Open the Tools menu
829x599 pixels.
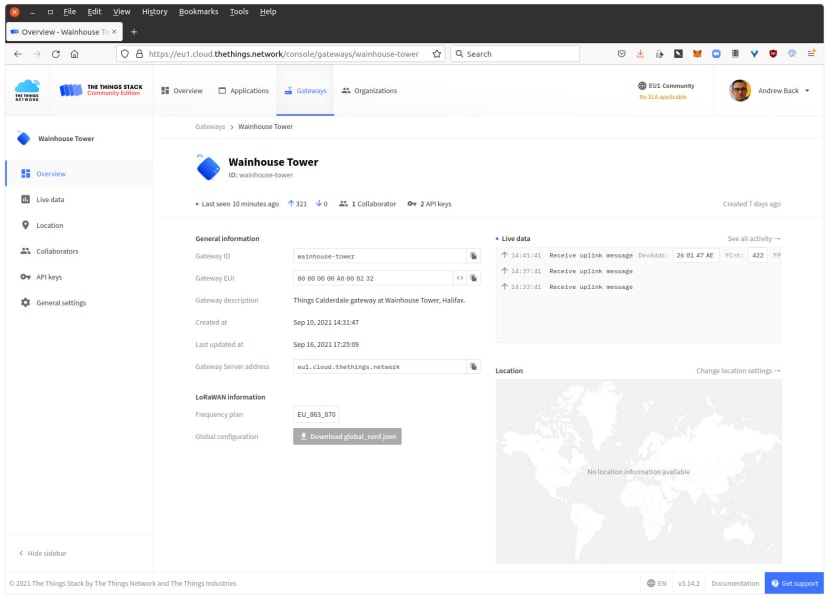pos(239,12)
